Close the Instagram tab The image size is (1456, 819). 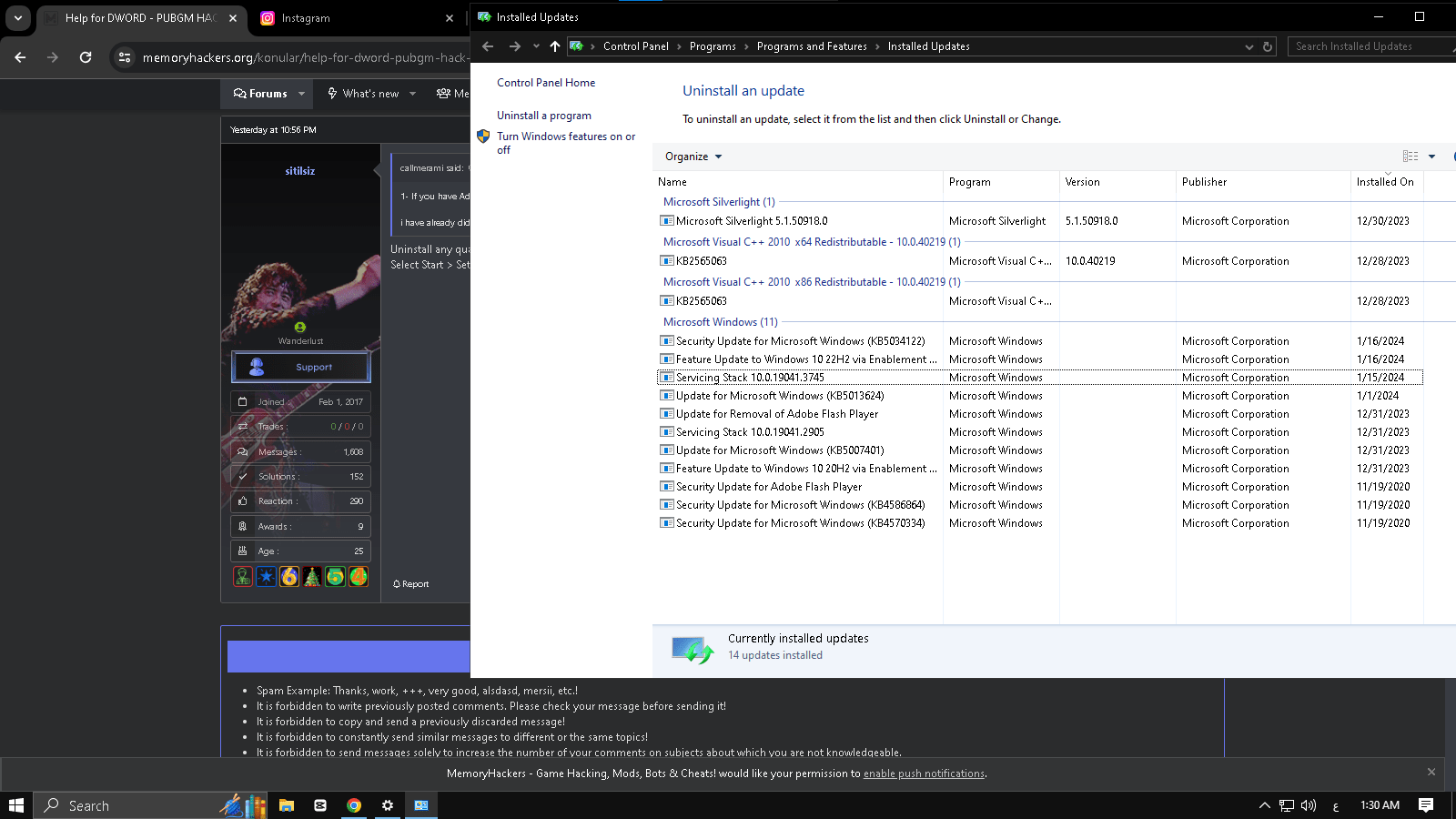(450, 18)
